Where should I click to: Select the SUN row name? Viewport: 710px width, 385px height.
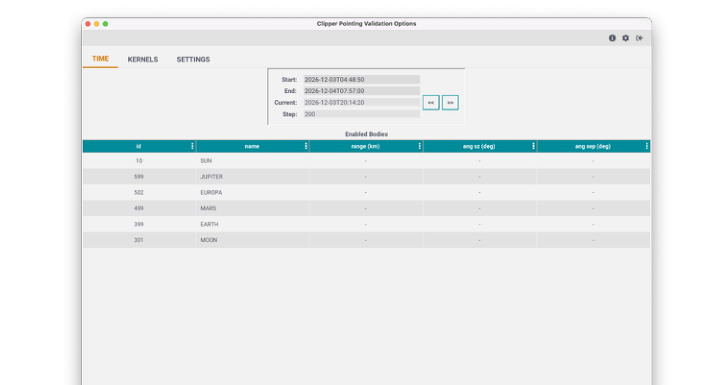(206, 161)
